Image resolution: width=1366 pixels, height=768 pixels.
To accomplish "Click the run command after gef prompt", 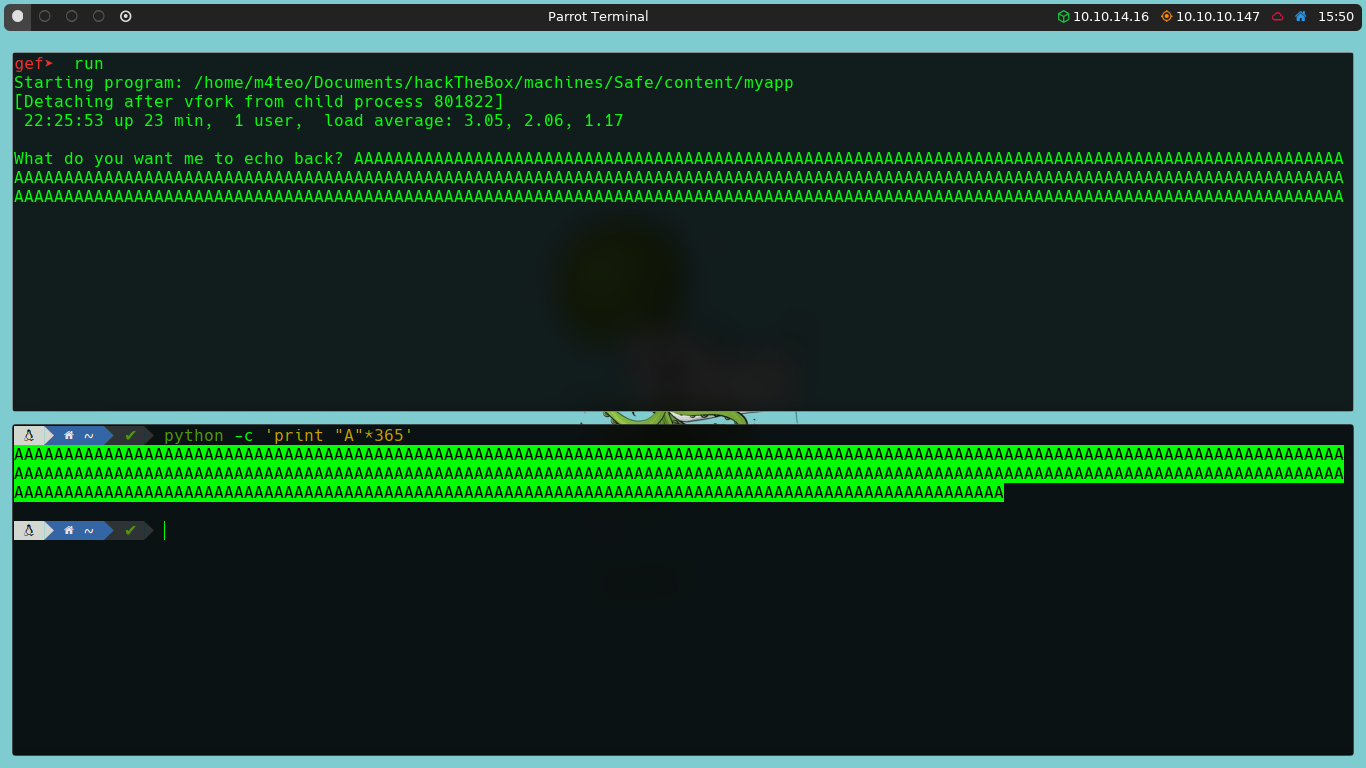I will pos(89,64).
